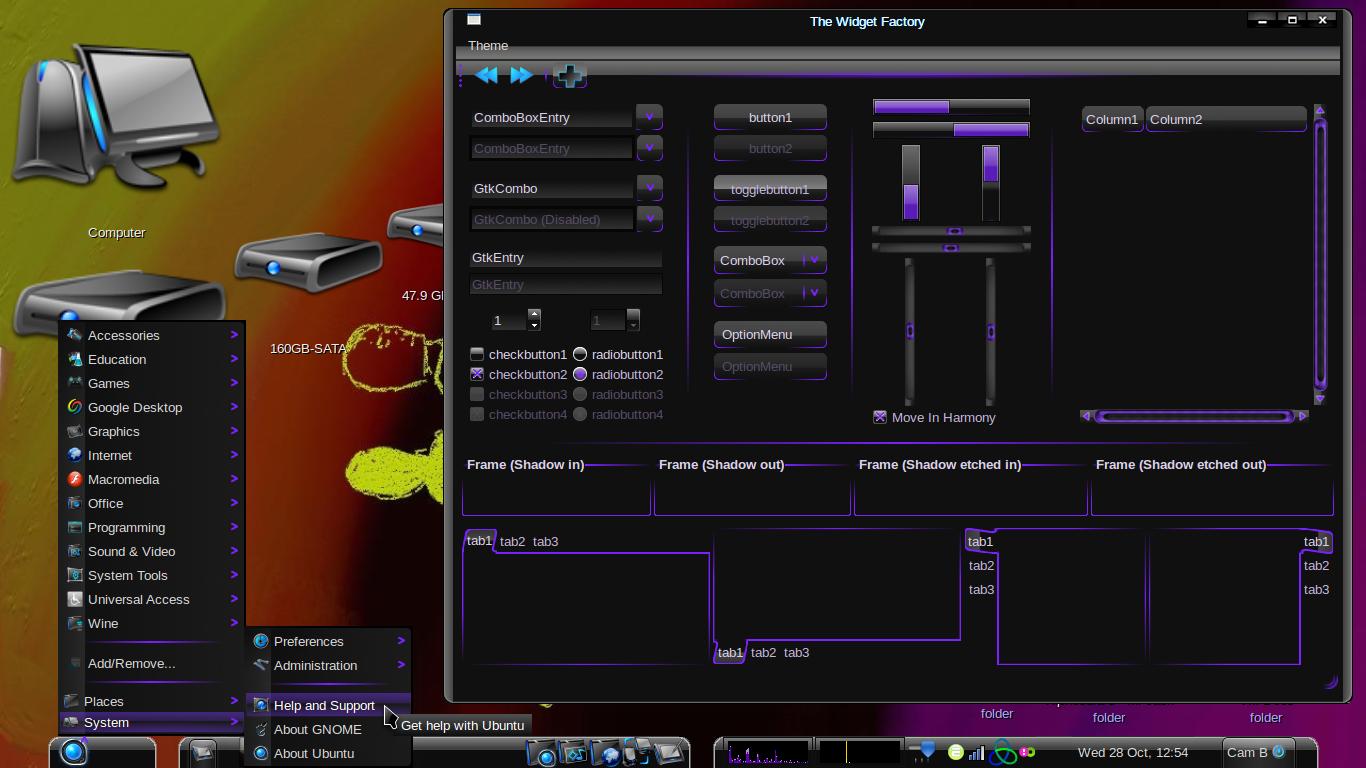Click the rewind double-arrow toolbar icon
The width and height of the screenshot is (1366, 768).
click(x=487, y=75)
